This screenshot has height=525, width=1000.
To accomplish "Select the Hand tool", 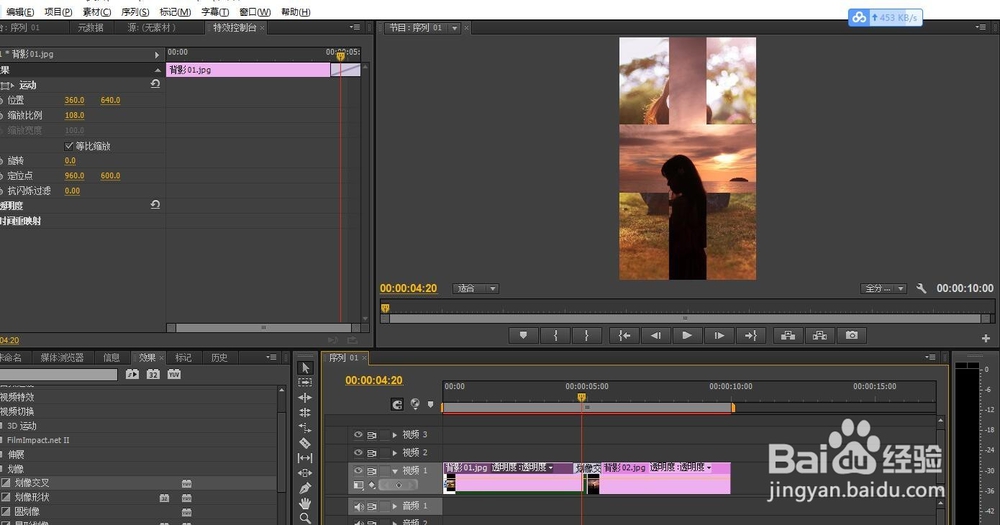I will pos(305,503).
